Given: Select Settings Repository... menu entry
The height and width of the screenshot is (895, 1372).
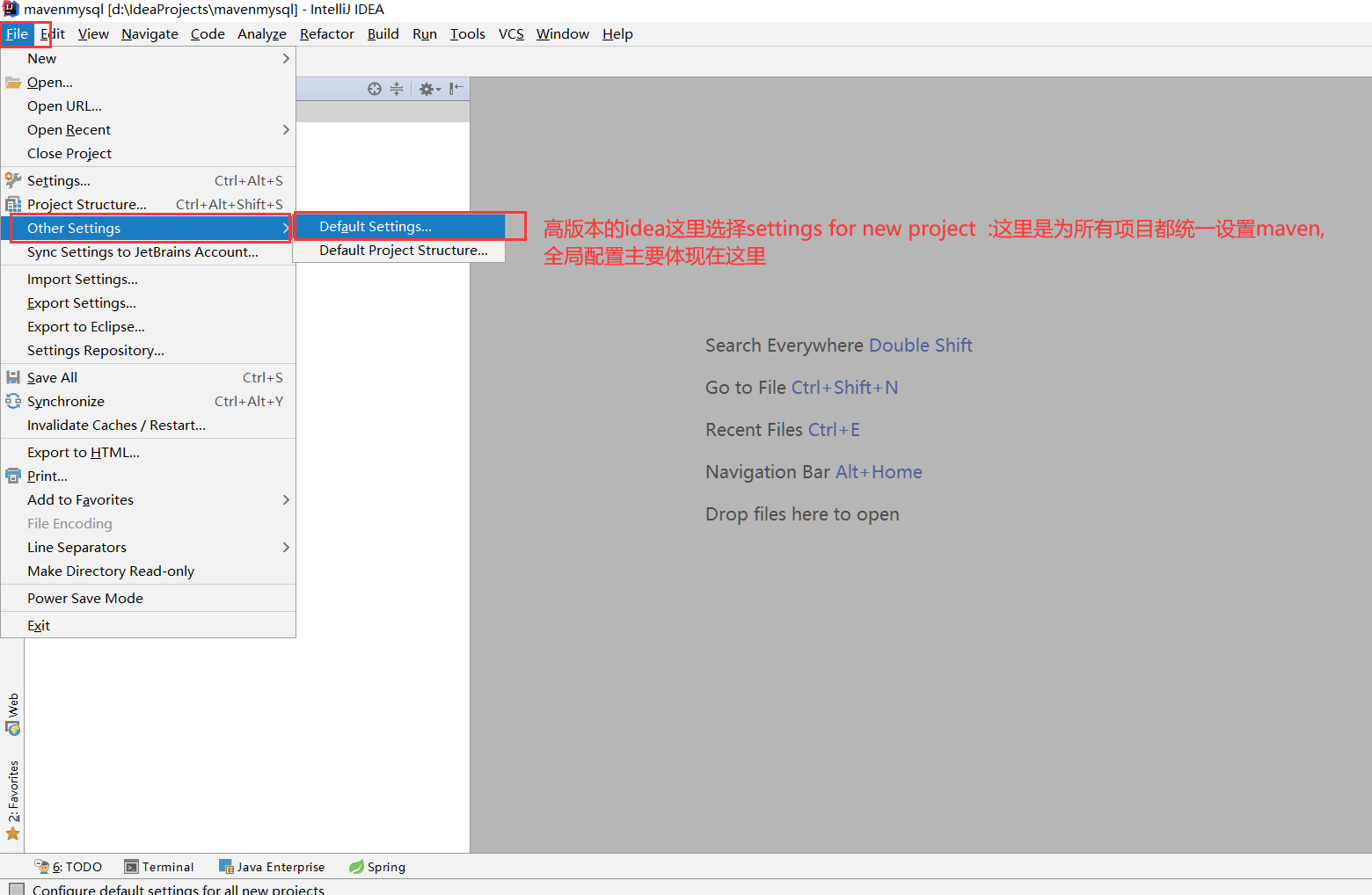Looking at the screenshot, I should click(148, 350).
